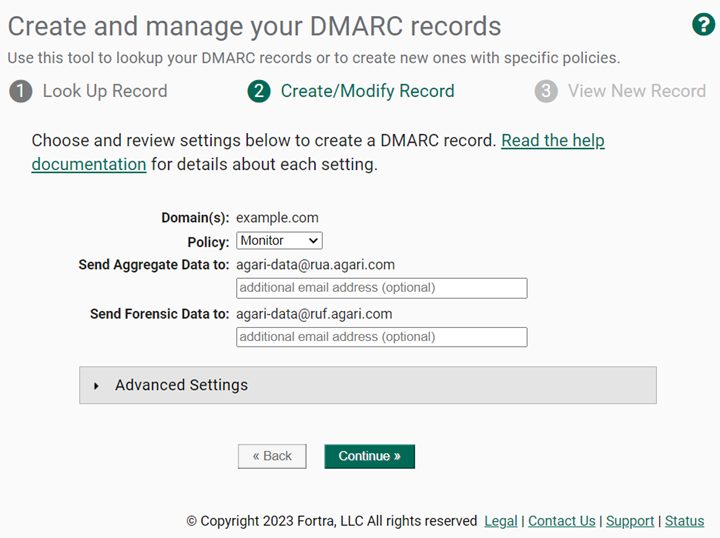Viewport: 720px width, 538px height.
Task: Click the Domain(s) label
Action: click(x=195, y=218)
